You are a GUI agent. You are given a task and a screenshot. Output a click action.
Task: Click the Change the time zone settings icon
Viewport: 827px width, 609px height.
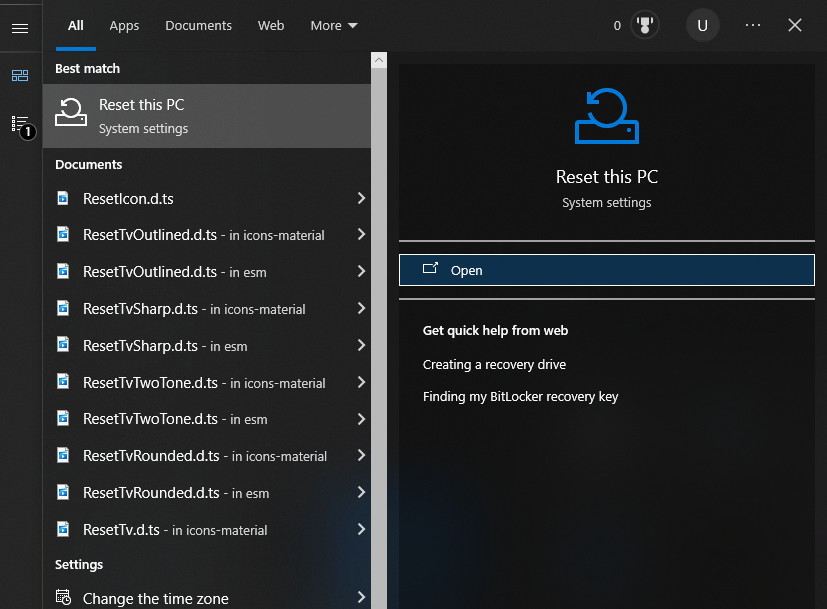[66, 597]
